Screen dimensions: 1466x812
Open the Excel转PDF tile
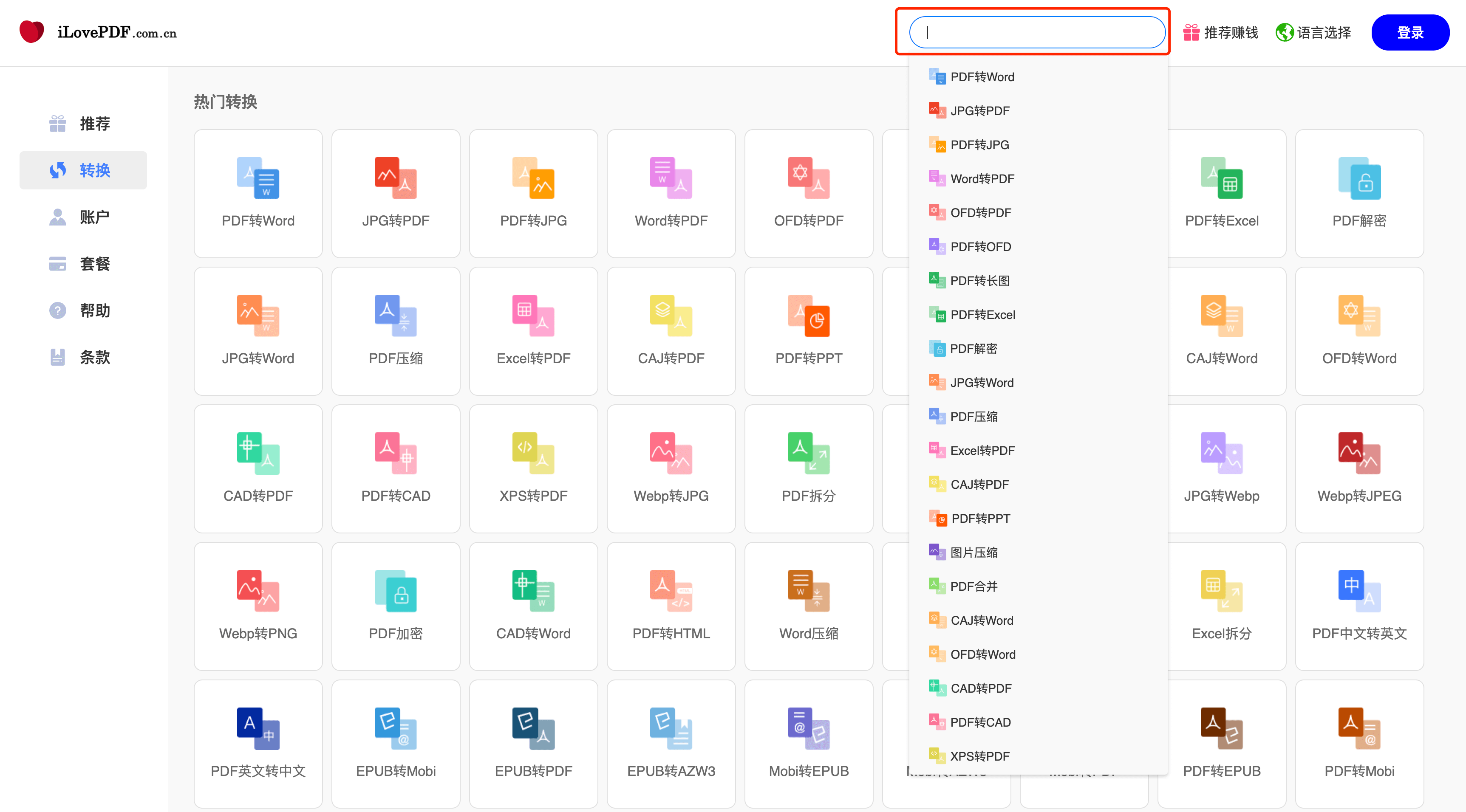tap(533, 331)
